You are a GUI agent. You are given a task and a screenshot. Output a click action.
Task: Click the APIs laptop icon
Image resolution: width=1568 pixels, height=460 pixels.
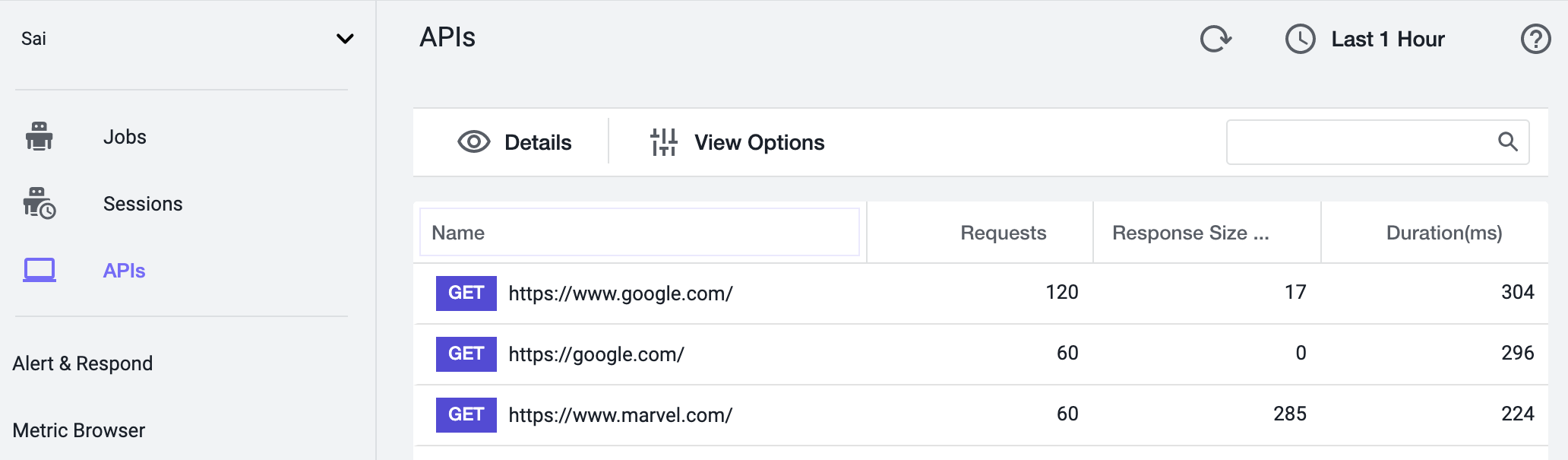(x=40, y=270)
